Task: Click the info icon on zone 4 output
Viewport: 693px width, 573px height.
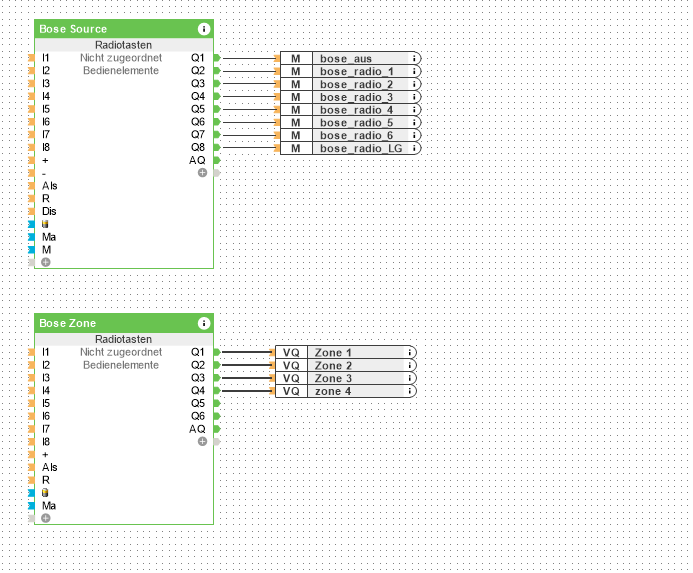Action: 410,391
